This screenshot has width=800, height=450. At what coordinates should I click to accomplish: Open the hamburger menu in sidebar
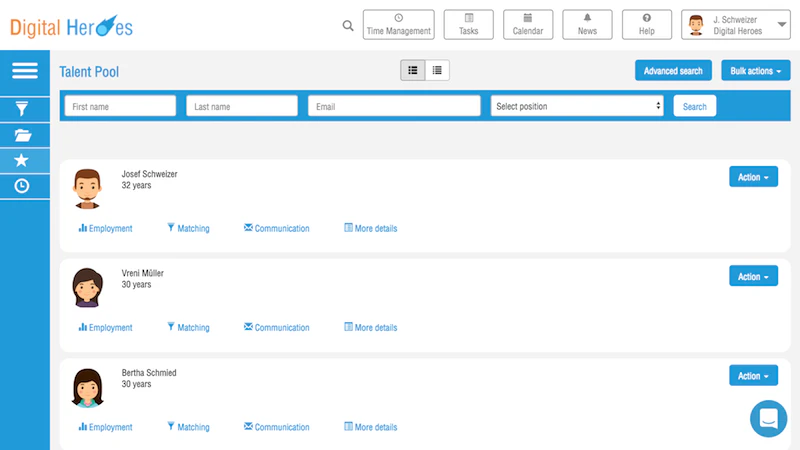(x=24, y=70)
